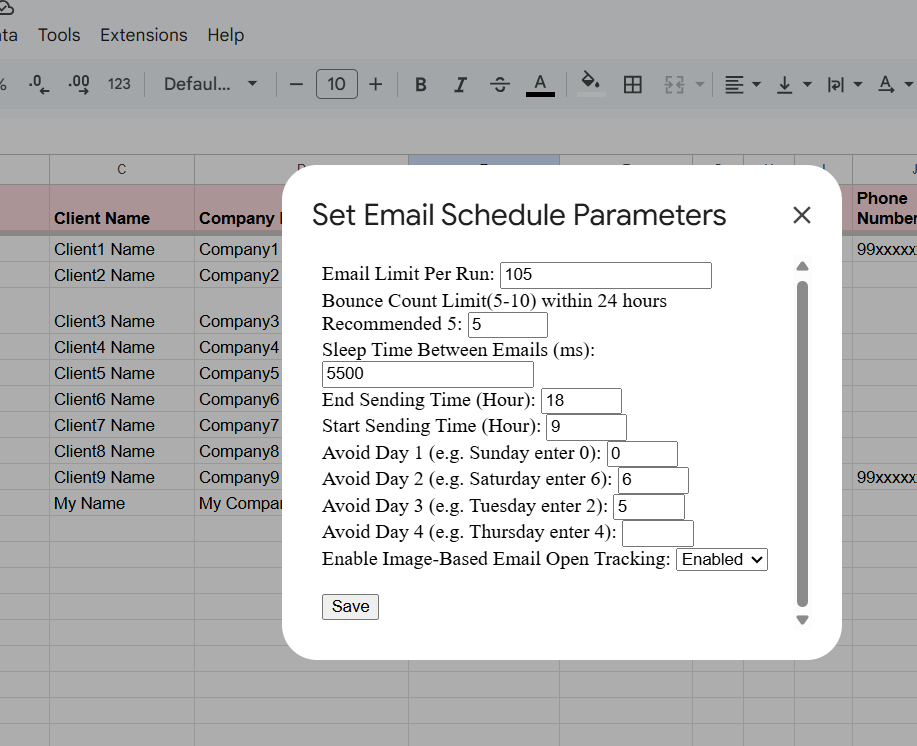The width and height of the screenshot is (917, 746).
Task: Click the Avoid Day 3 field
Action: [649, 506]
